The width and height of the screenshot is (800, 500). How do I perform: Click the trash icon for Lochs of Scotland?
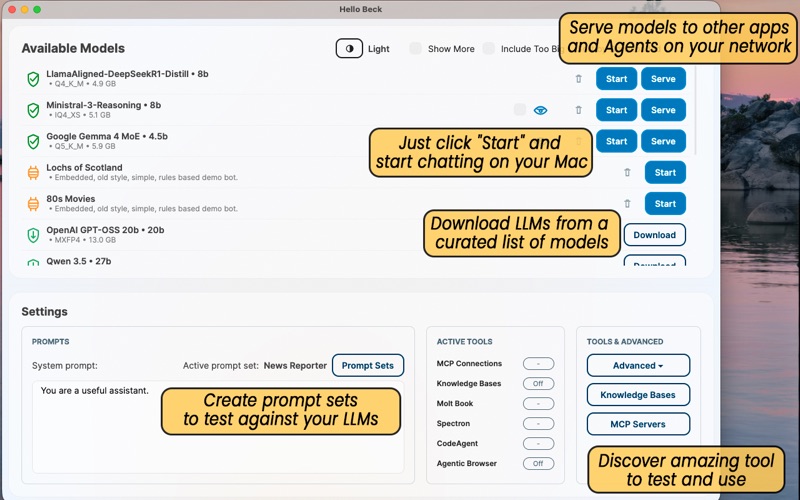coord(628,172)
